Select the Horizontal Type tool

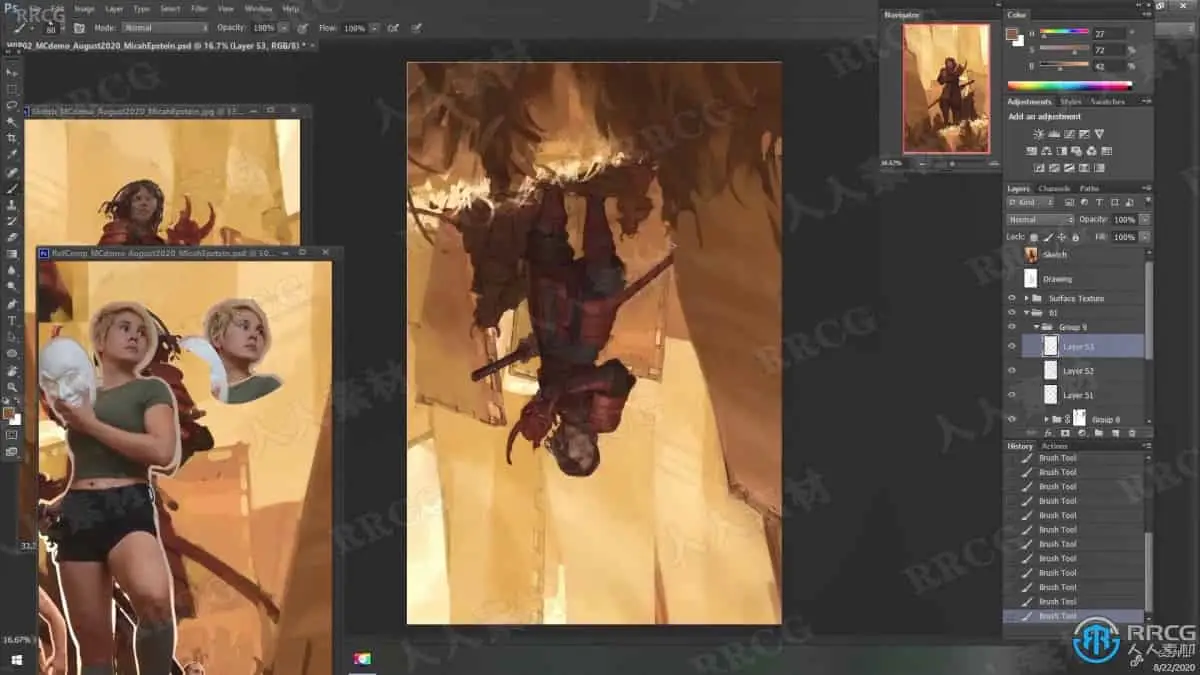pyautogui.click(x=12, y=320)
